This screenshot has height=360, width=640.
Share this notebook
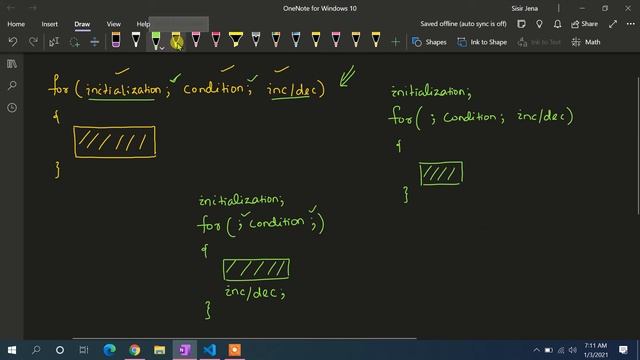pos(584,24)
